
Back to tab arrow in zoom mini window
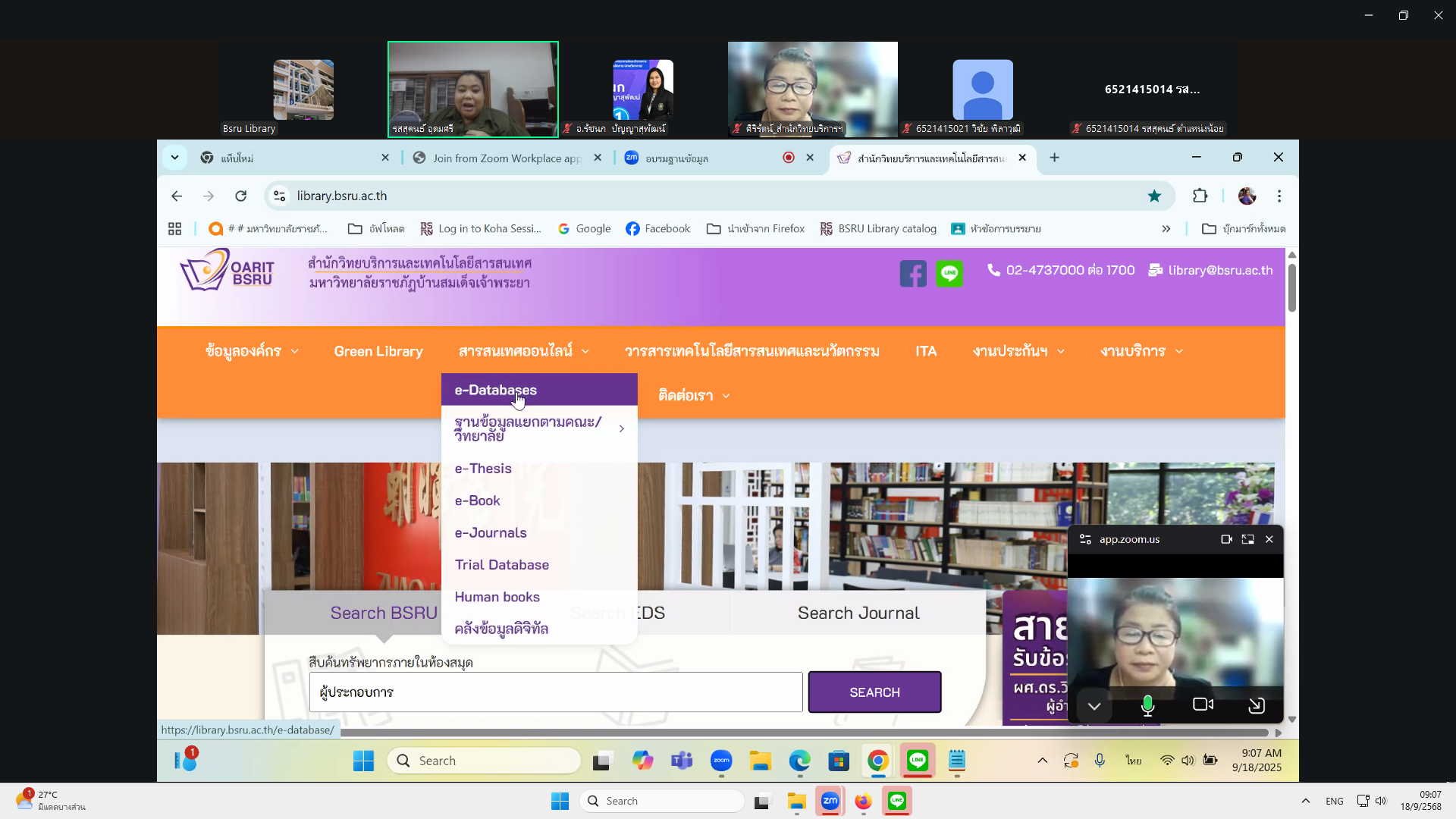[x=1257, y=705]
